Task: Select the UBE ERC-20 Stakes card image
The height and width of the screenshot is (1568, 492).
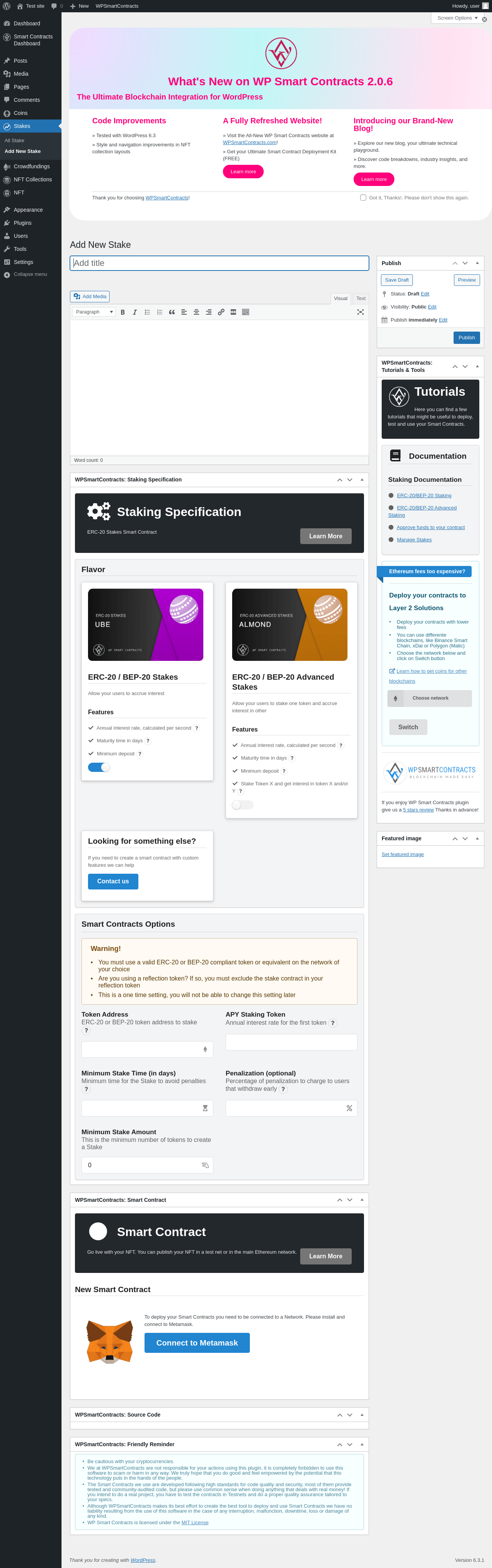Action: 146,624
